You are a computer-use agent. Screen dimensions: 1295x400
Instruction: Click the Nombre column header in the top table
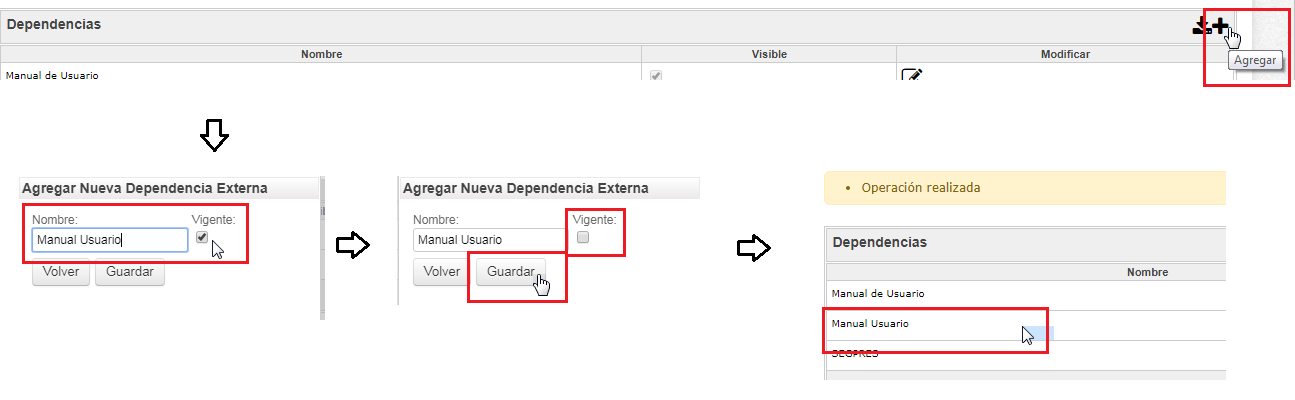click(321, 54)
